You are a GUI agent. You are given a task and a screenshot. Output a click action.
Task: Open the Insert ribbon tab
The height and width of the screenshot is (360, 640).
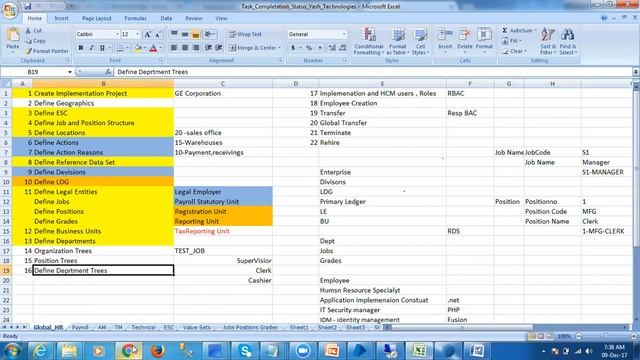click(x=62, y=18)
